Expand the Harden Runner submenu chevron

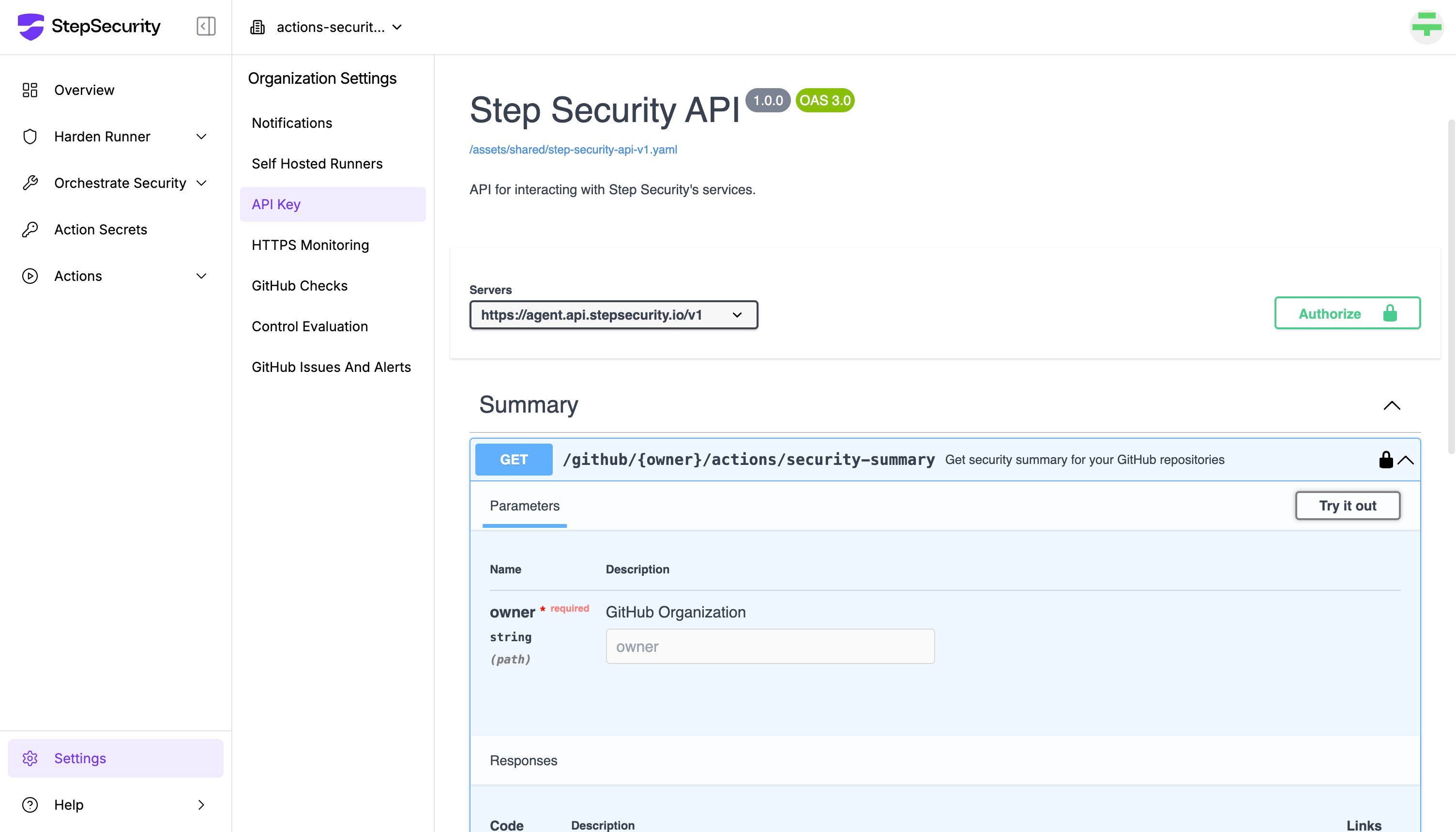[x=201, y=137]
